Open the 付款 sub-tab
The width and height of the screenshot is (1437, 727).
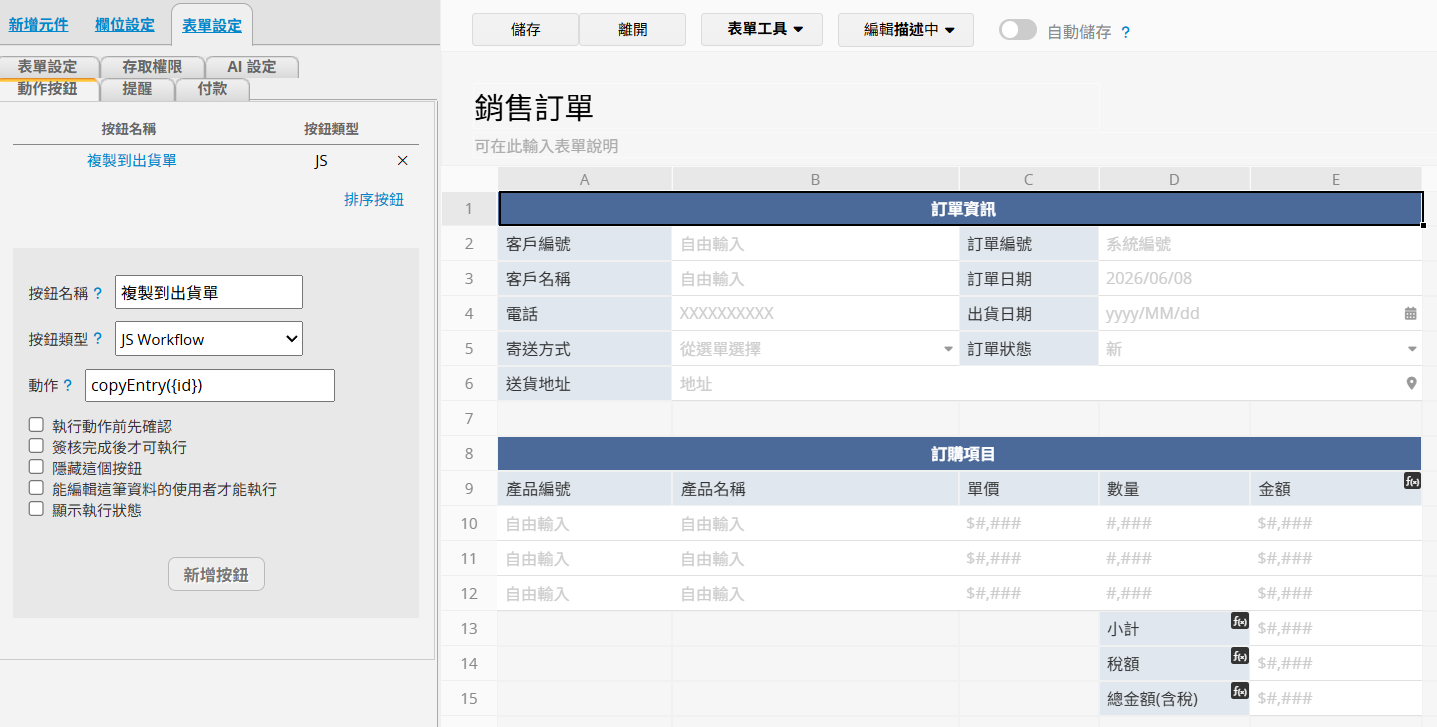(x=212, y=88)
